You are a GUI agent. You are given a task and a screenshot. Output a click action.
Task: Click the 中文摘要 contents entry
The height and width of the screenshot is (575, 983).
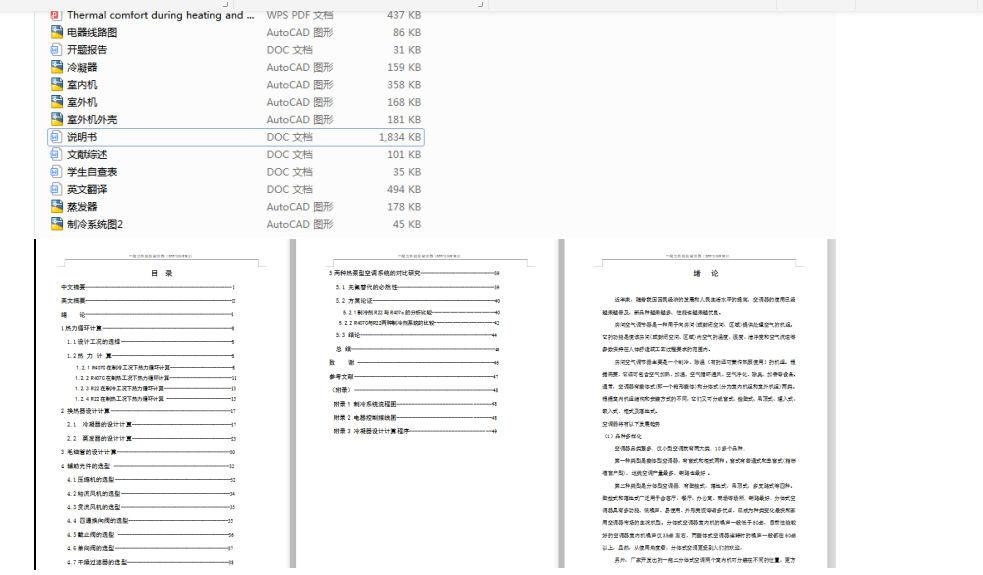coord(73,287)
